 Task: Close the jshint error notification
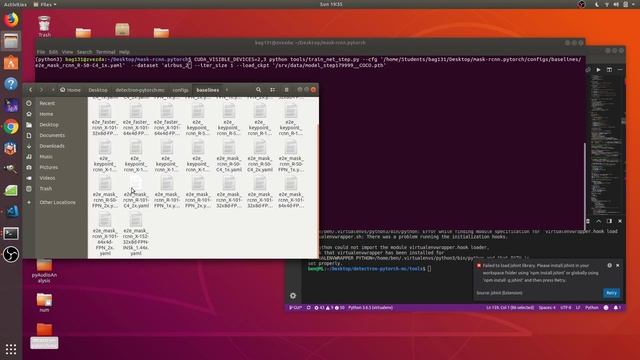click(618, 265)
